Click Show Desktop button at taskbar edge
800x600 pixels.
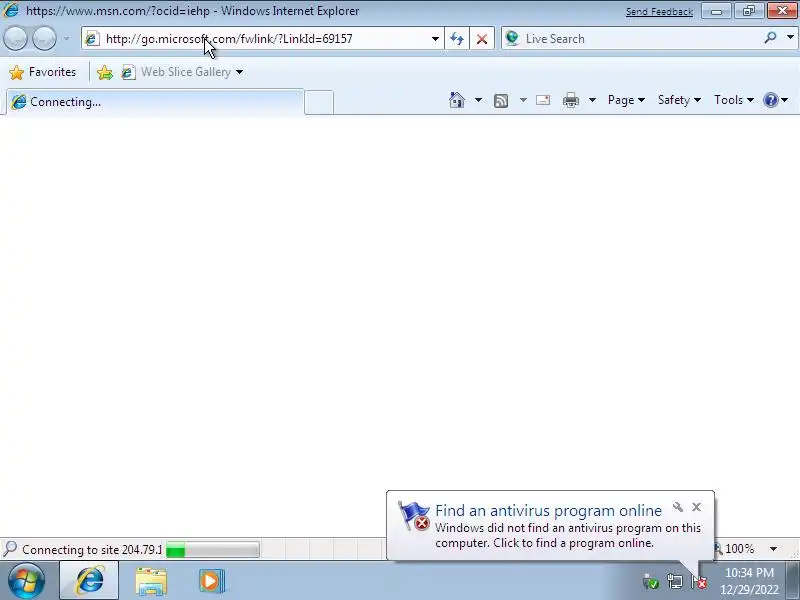coord(793,581)
